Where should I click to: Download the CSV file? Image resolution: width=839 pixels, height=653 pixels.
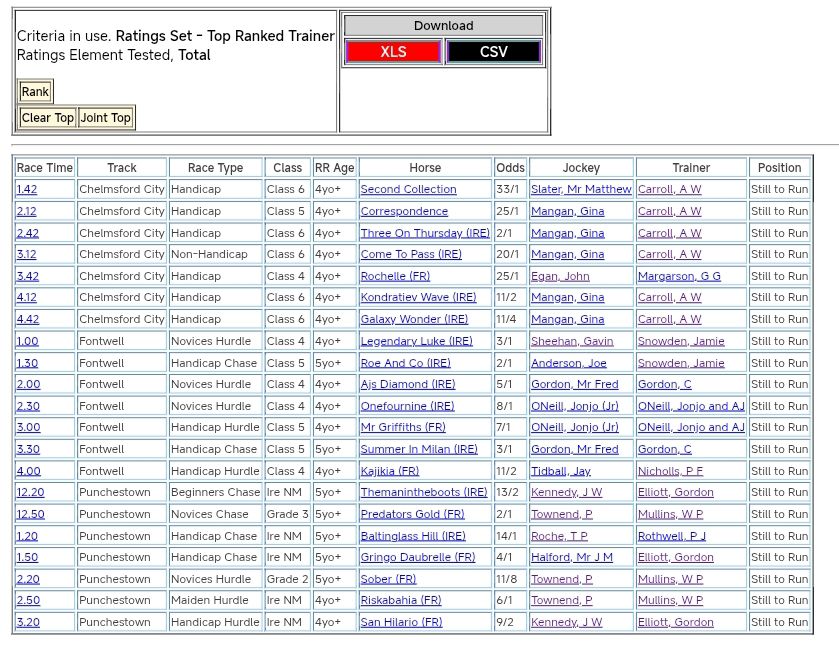pyautogui.click(x=493, y=52)
